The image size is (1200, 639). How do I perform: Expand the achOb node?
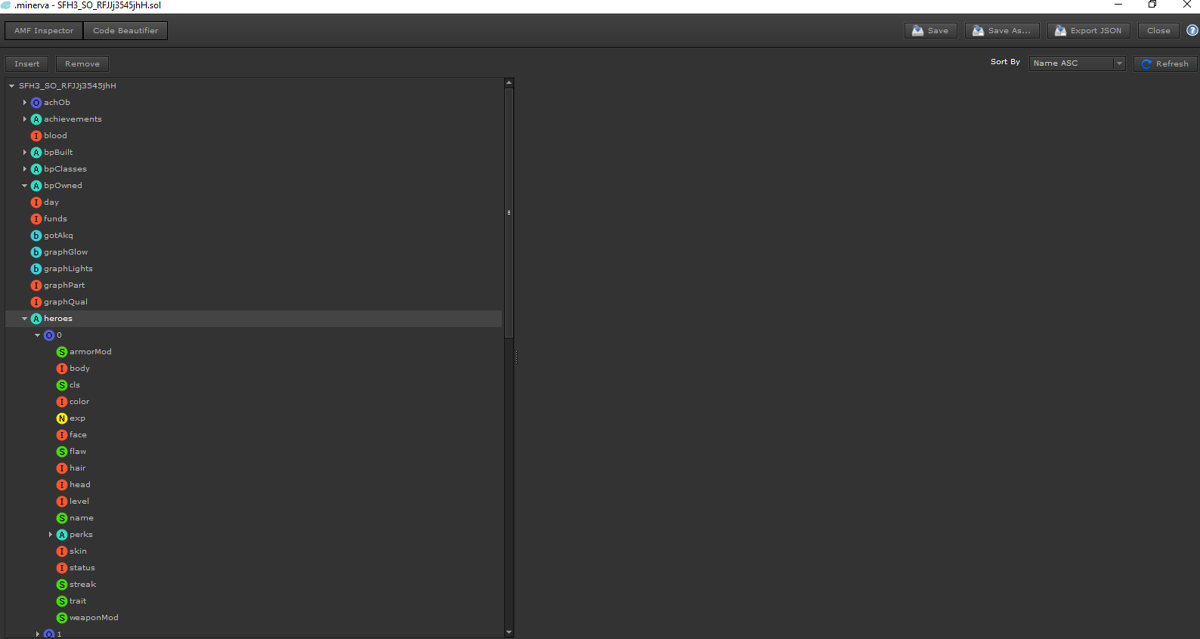pyautogui.click(x=25, y=102)
